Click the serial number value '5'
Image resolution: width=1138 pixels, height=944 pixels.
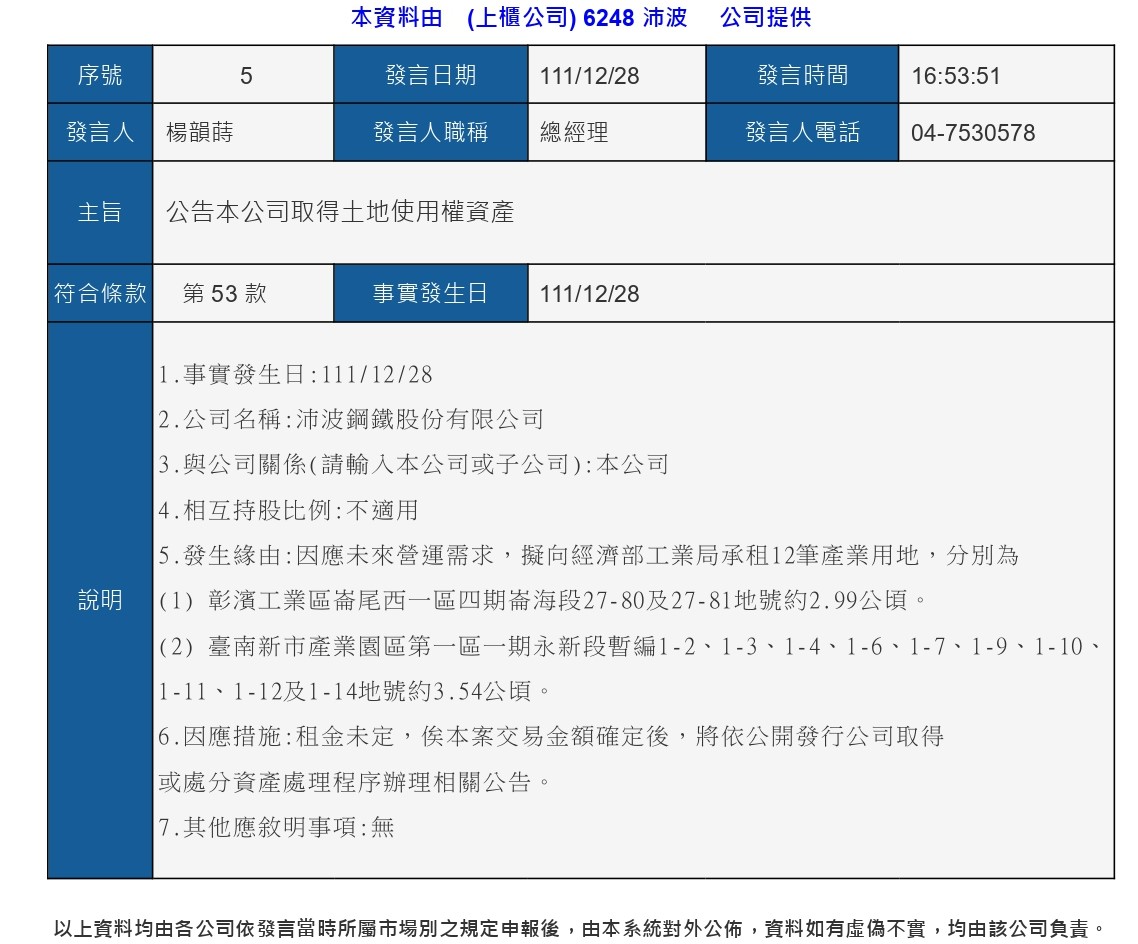coord(245,75)
